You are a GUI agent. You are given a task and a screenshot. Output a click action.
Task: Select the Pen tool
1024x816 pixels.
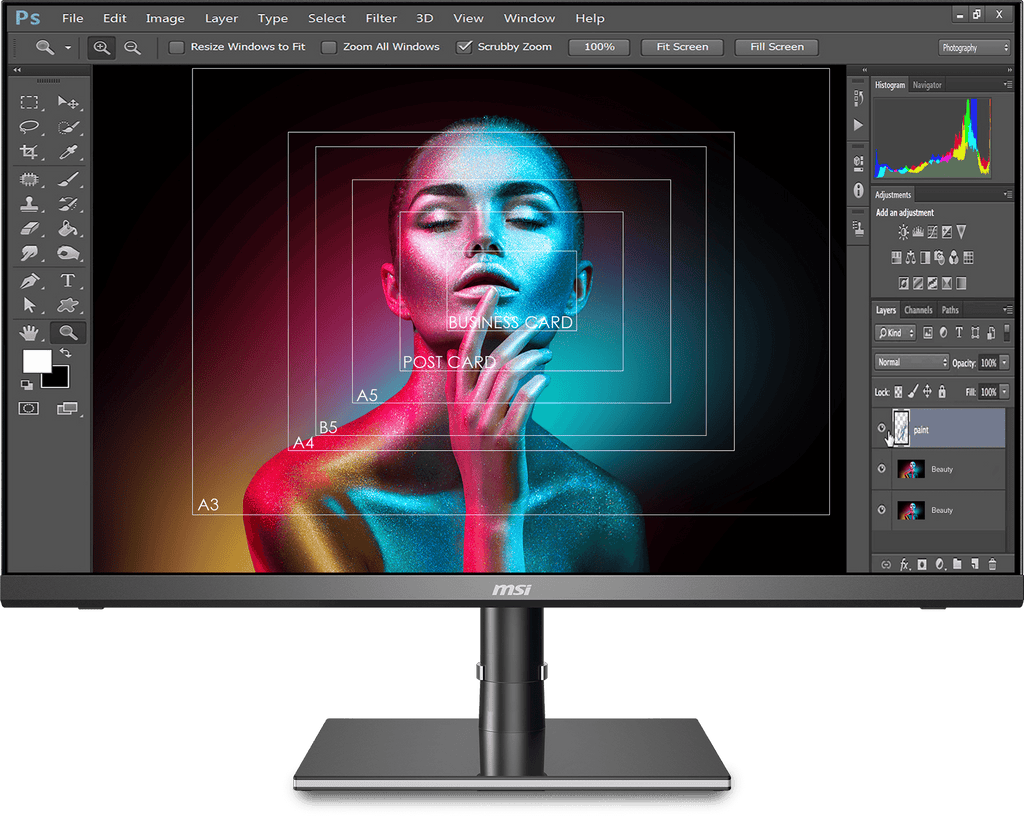(x=29, y=280)
